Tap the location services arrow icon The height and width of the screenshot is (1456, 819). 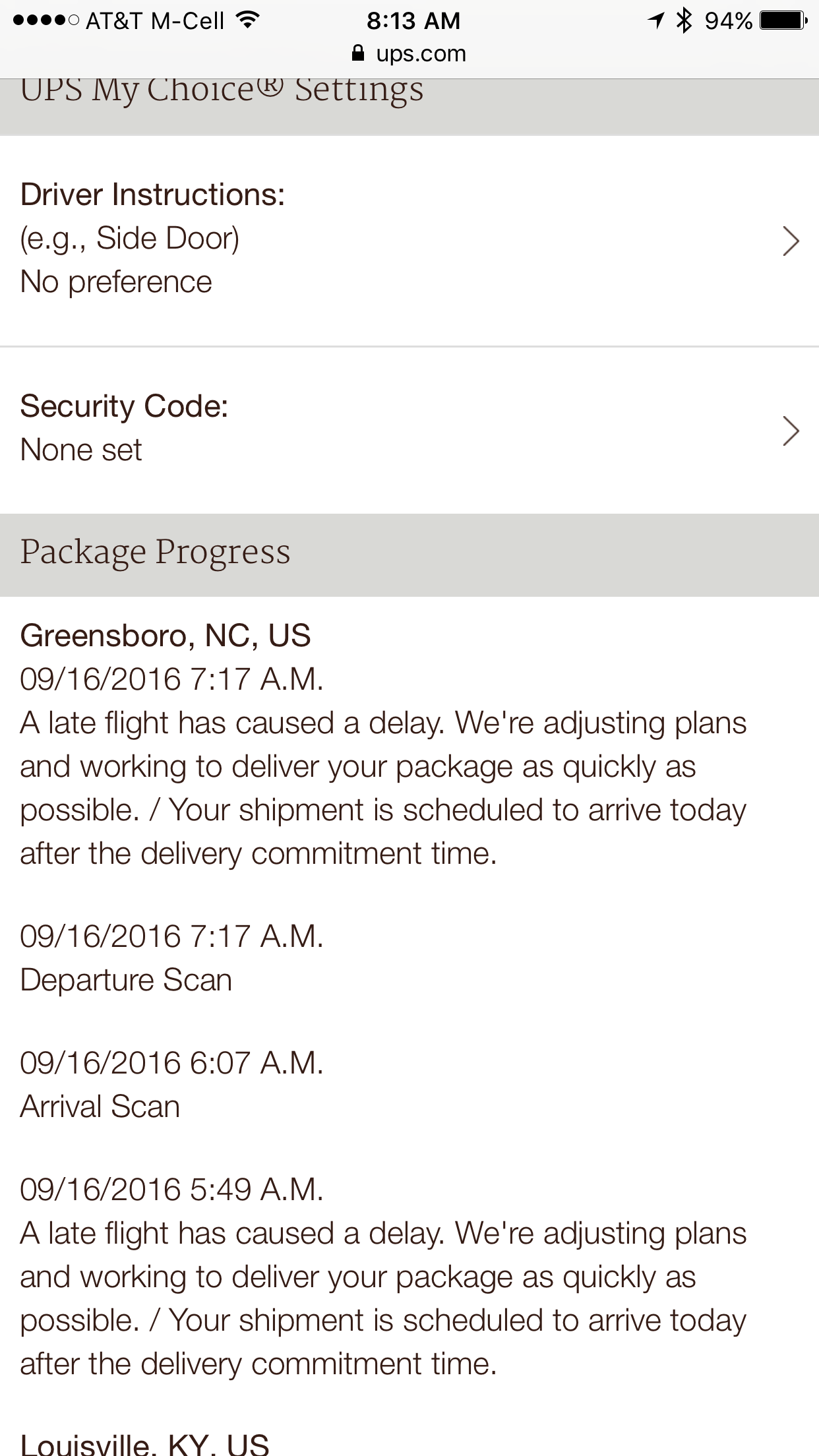tap(656, 20)
